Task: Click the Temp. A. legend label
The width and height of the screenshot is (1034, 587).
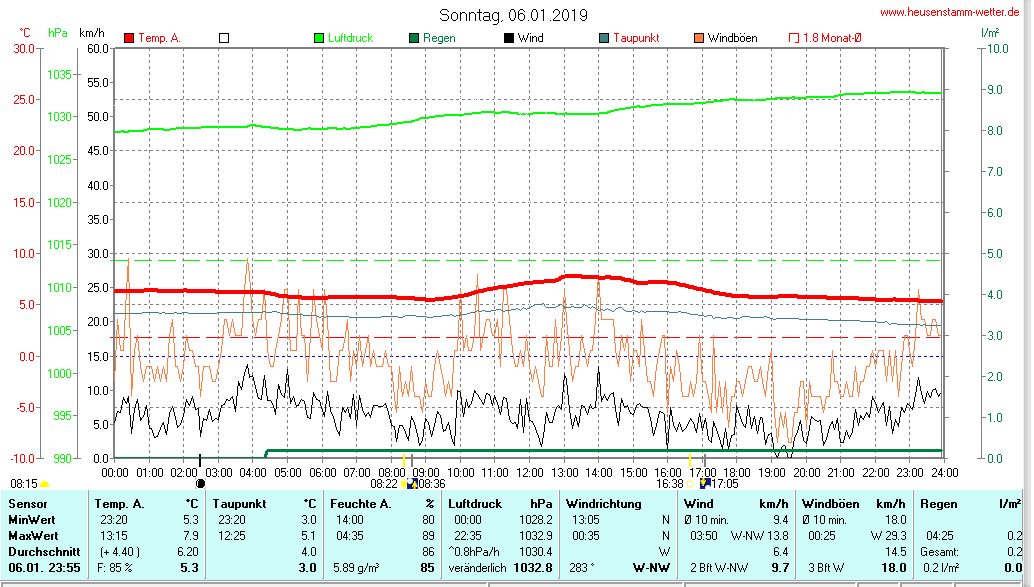Action: pyautogui.click(x=159, y=38)
